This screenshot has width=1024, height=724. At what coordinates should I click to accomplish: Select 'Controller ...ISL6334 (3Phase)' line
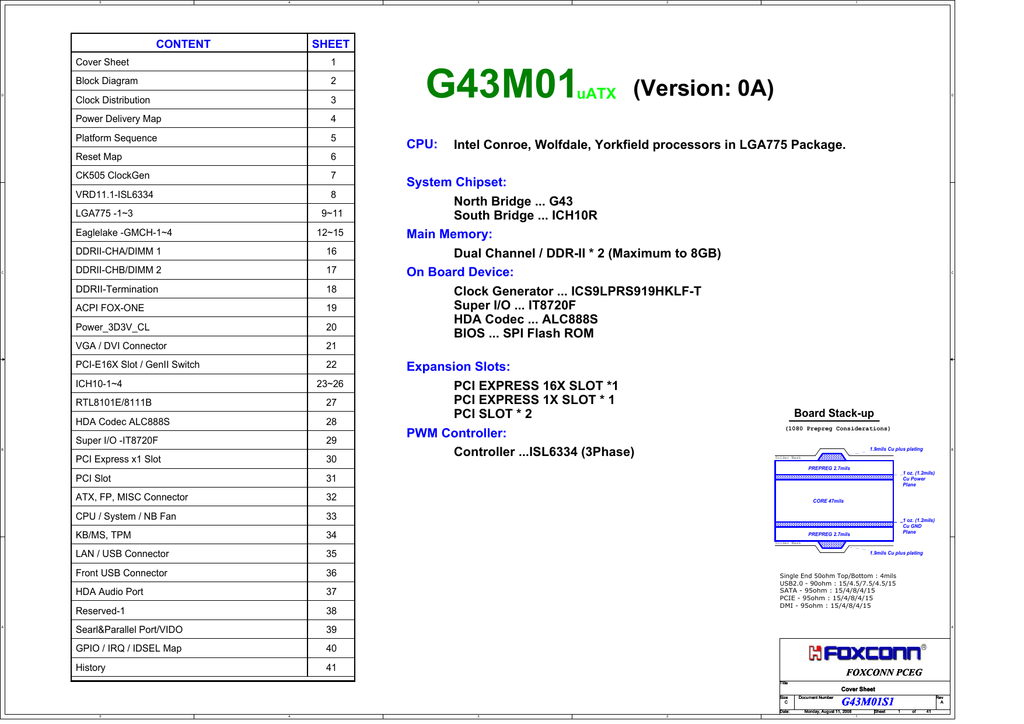[x=544, y=452]
